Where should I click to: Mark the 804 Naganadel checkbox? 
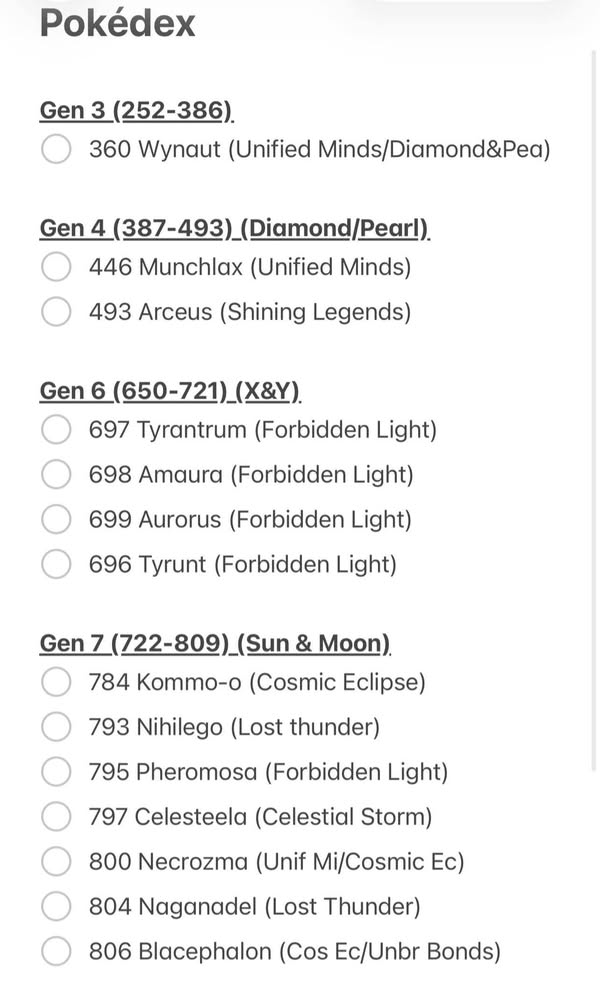(x=56, y=906)
